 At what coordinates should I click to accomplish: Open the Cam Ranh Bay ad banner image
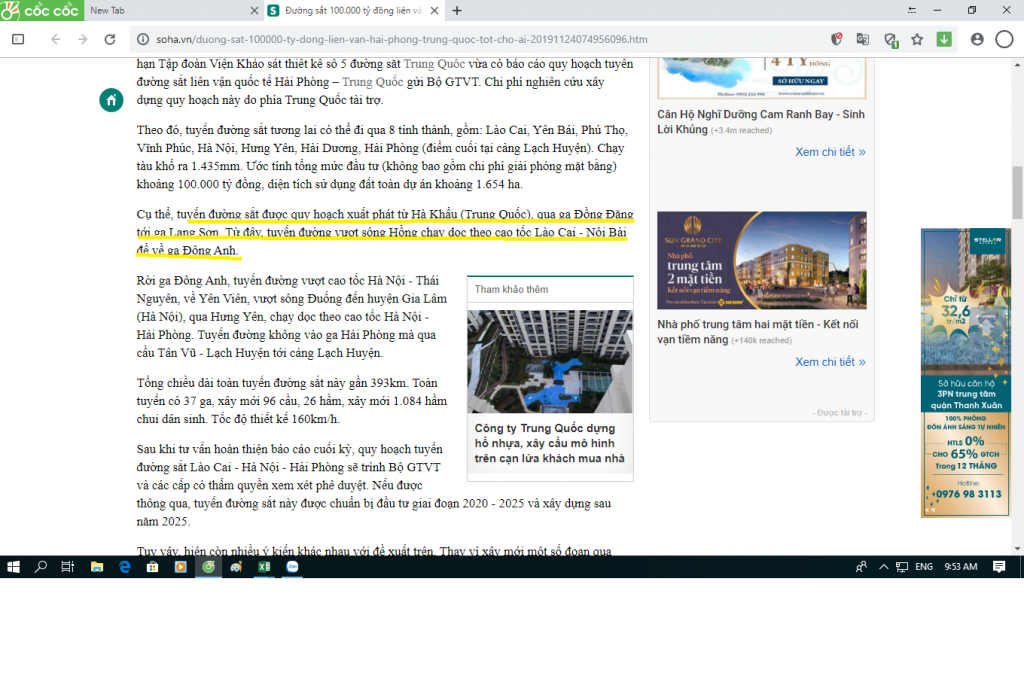click(x=761, y=78)
